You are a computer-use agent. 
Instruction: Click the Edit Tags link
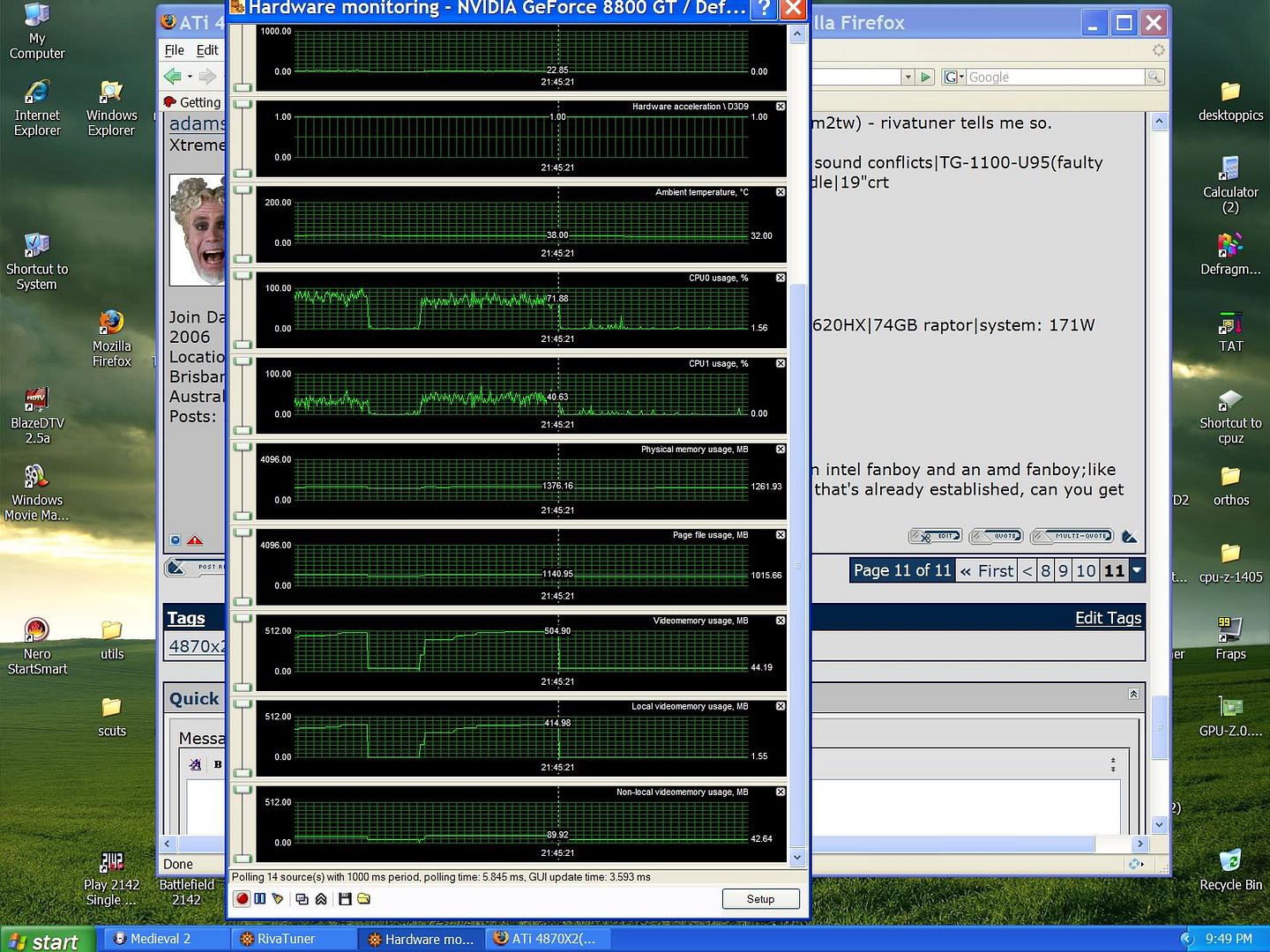point(1108,618)
